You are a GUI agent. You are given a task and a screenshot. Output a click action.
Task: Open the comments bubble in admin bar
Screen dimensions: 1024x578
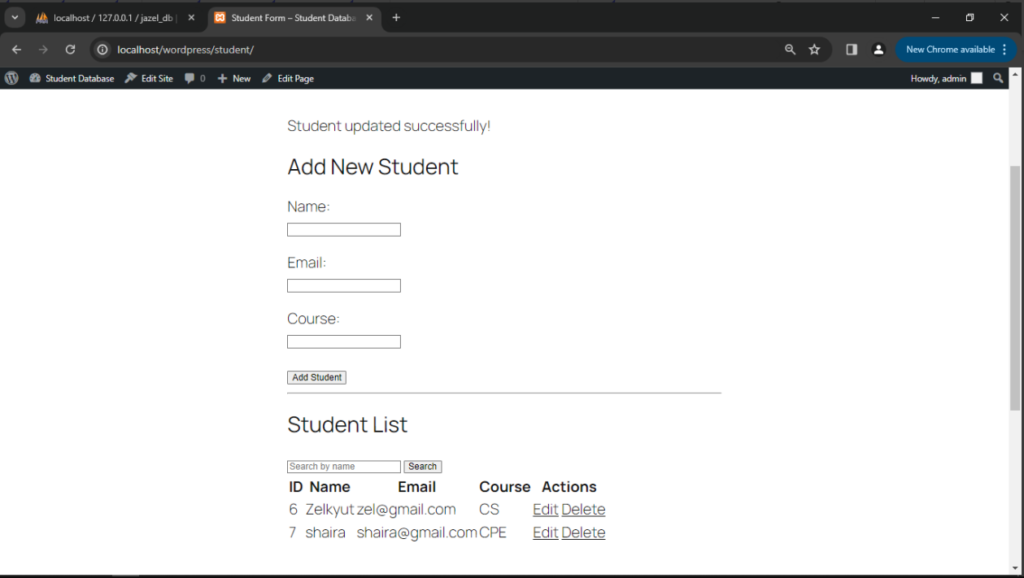(x=194, y=78)
